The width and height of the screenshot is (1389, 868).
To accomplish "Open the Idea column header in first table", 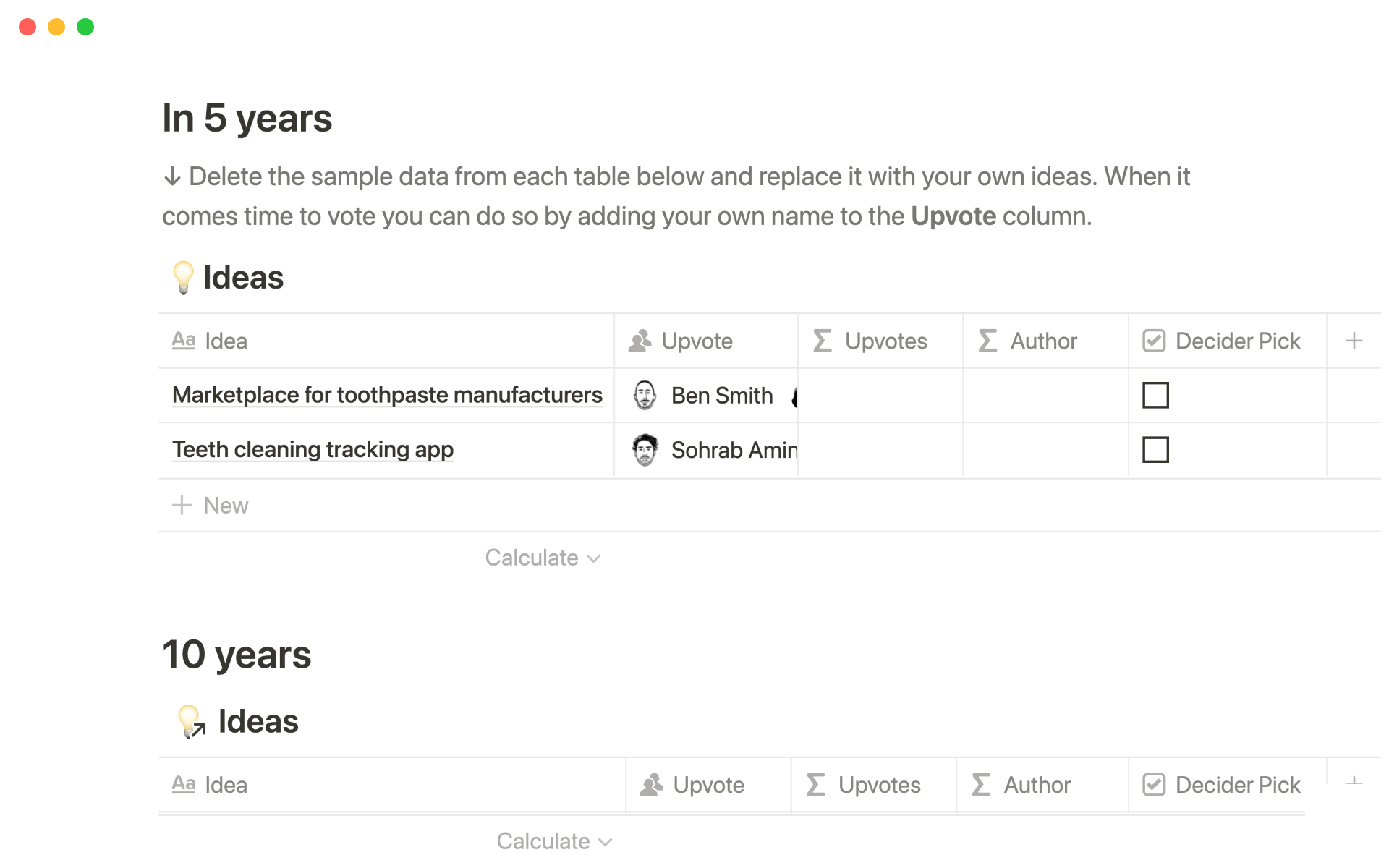I will [225, 341].
